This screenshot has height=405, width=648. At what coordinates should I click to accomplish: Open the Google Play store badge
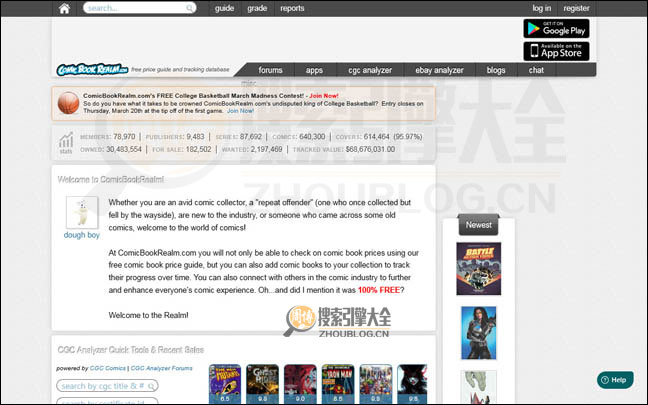556,29
